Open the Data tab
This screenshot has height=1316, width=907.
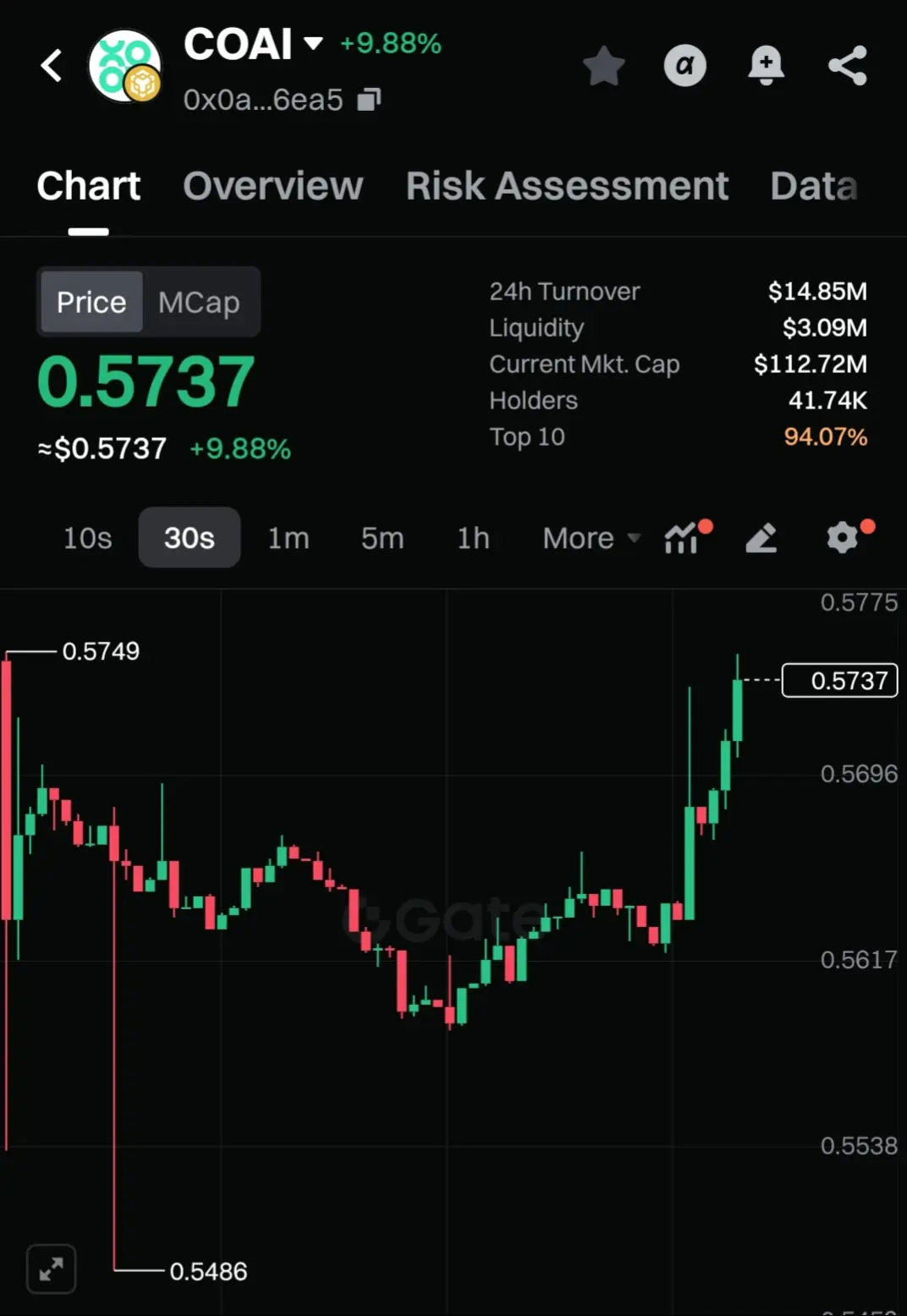[814, 186]
